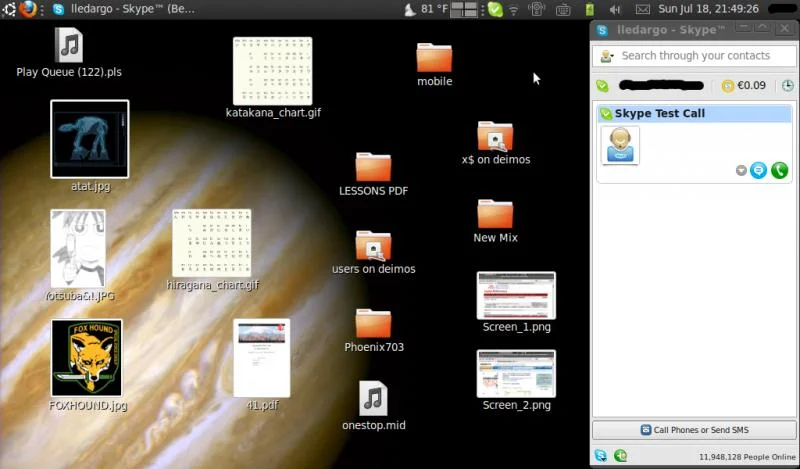The width and height of the screenshot is (800, 469).
Task: Open Skype history clock icon
Action: pos(788,86)
